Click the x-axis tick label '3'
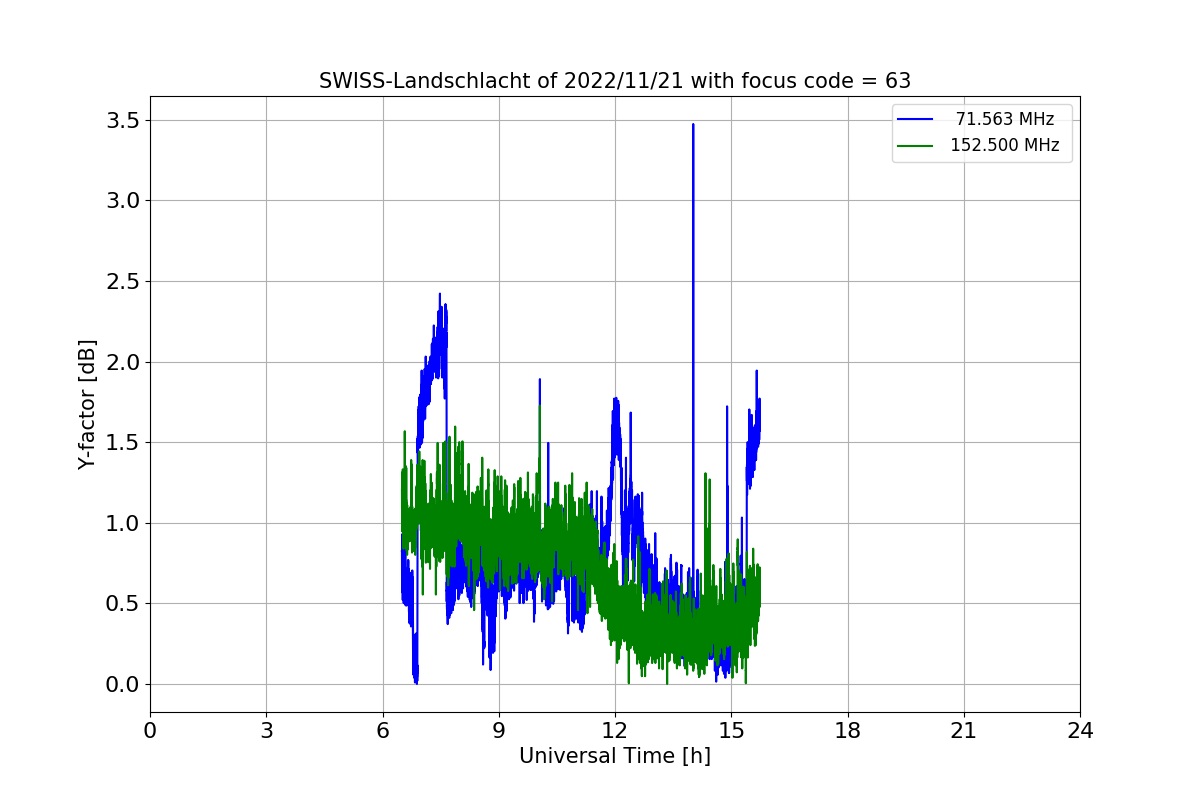The image size is (1200, 800). [266, 730]
